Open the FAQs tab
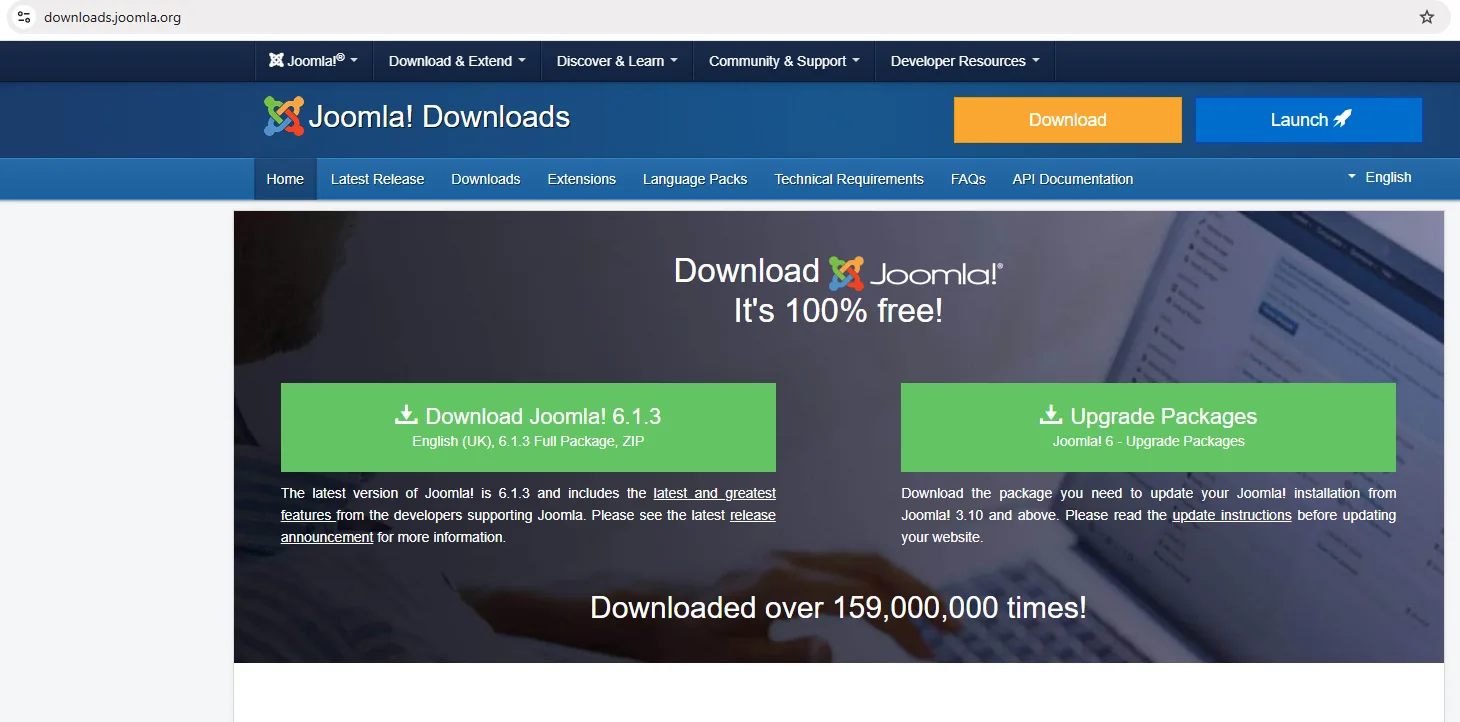The height and width of the screenshot is (722, 1460). coord(968,179)
